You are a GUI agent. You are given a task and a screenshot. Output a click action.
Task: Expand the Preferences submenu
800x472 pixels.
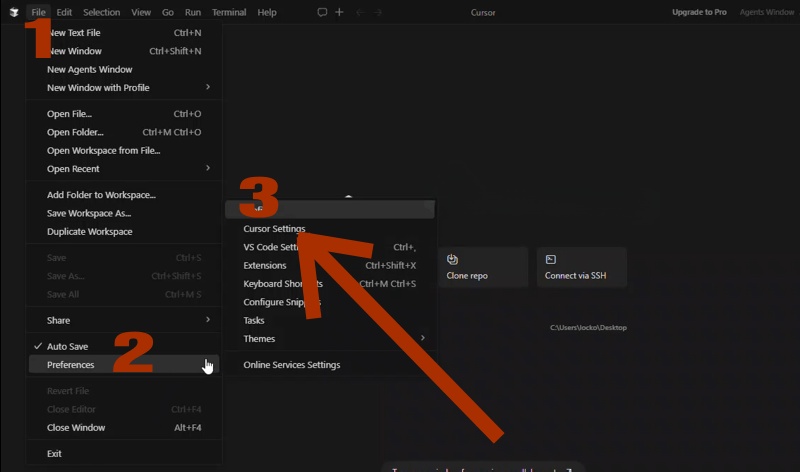click(x=124, y=365)
